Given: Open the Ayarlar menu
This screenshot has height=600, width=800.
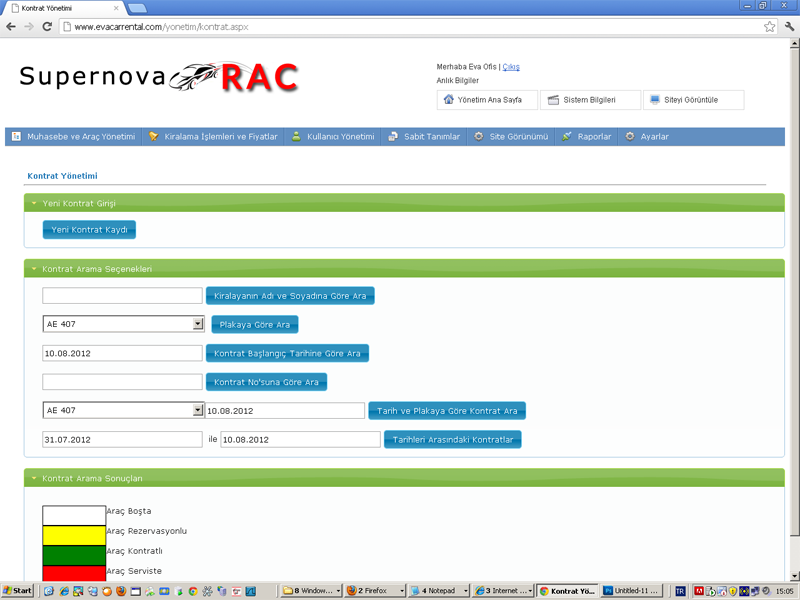Looking at the screenshot, I should (647, 136).
